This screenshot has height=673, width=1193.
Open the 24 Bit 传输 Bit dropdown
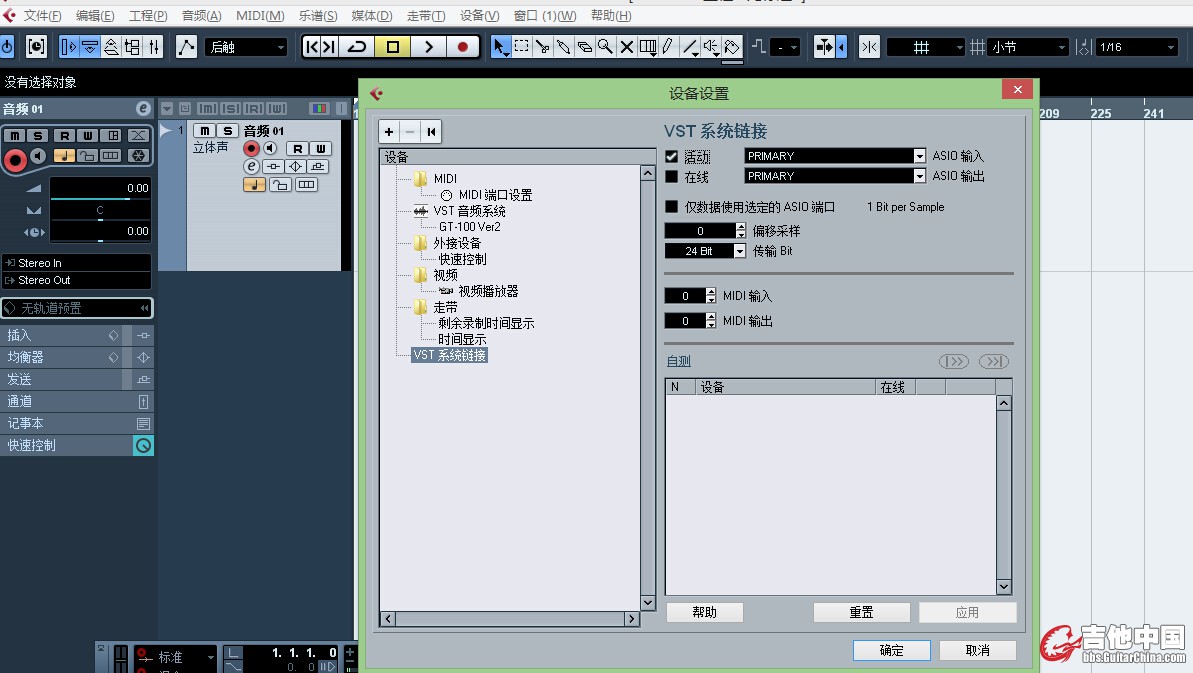[x=739, y=251]
